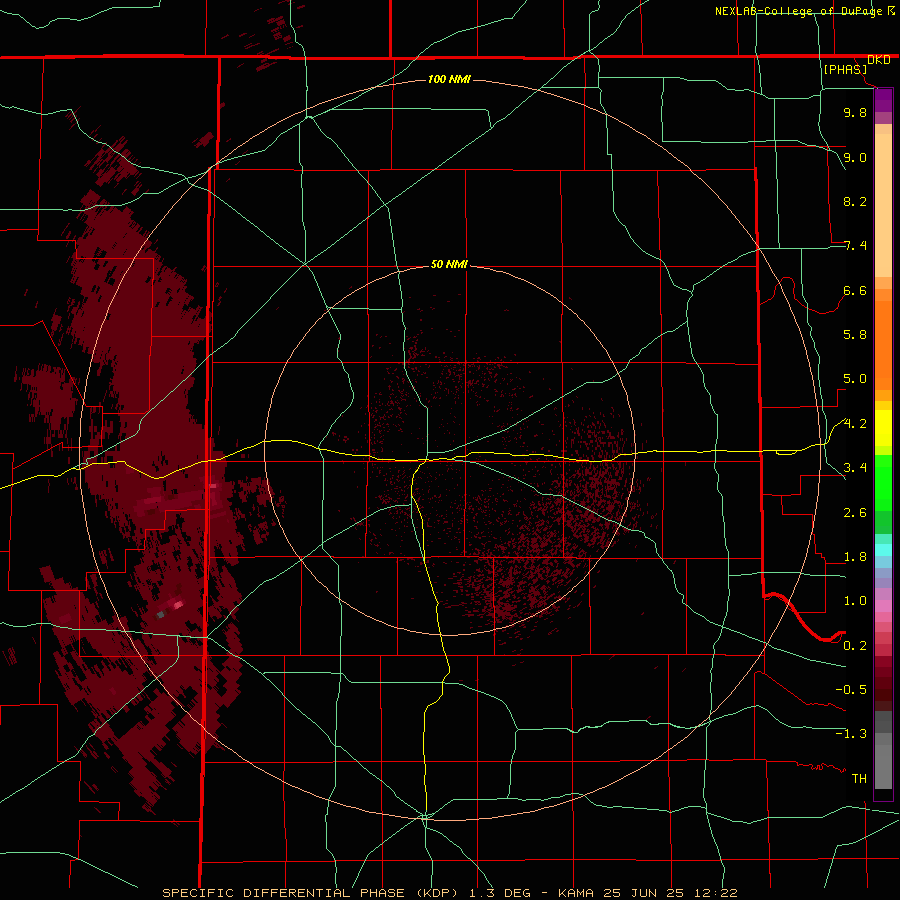
Task: Click the -1.3 legend value
Action: pos(851,734)
